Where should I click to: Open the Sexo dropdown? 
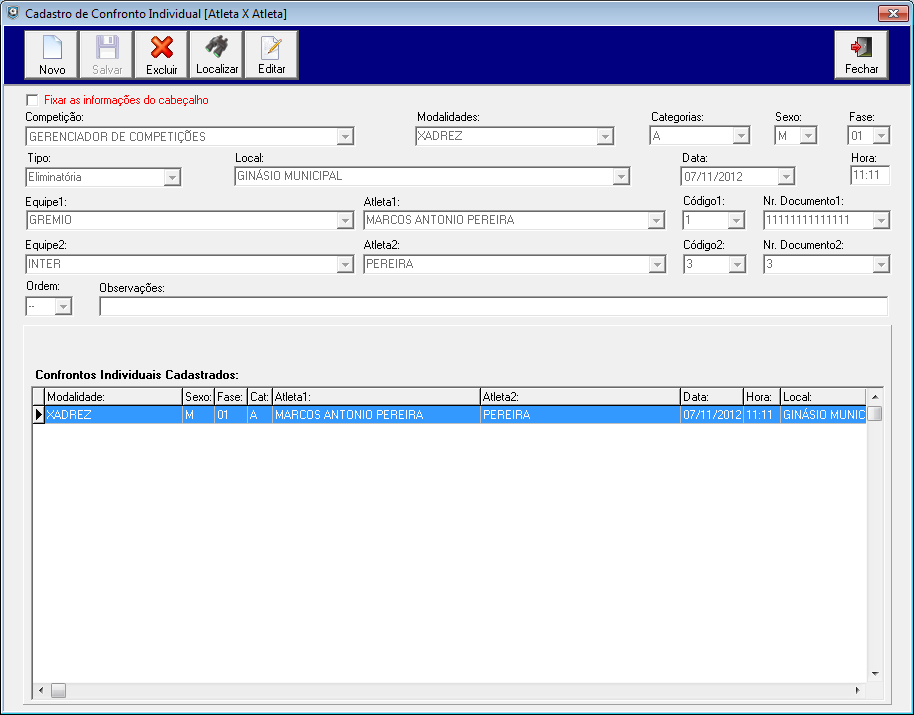808,136
